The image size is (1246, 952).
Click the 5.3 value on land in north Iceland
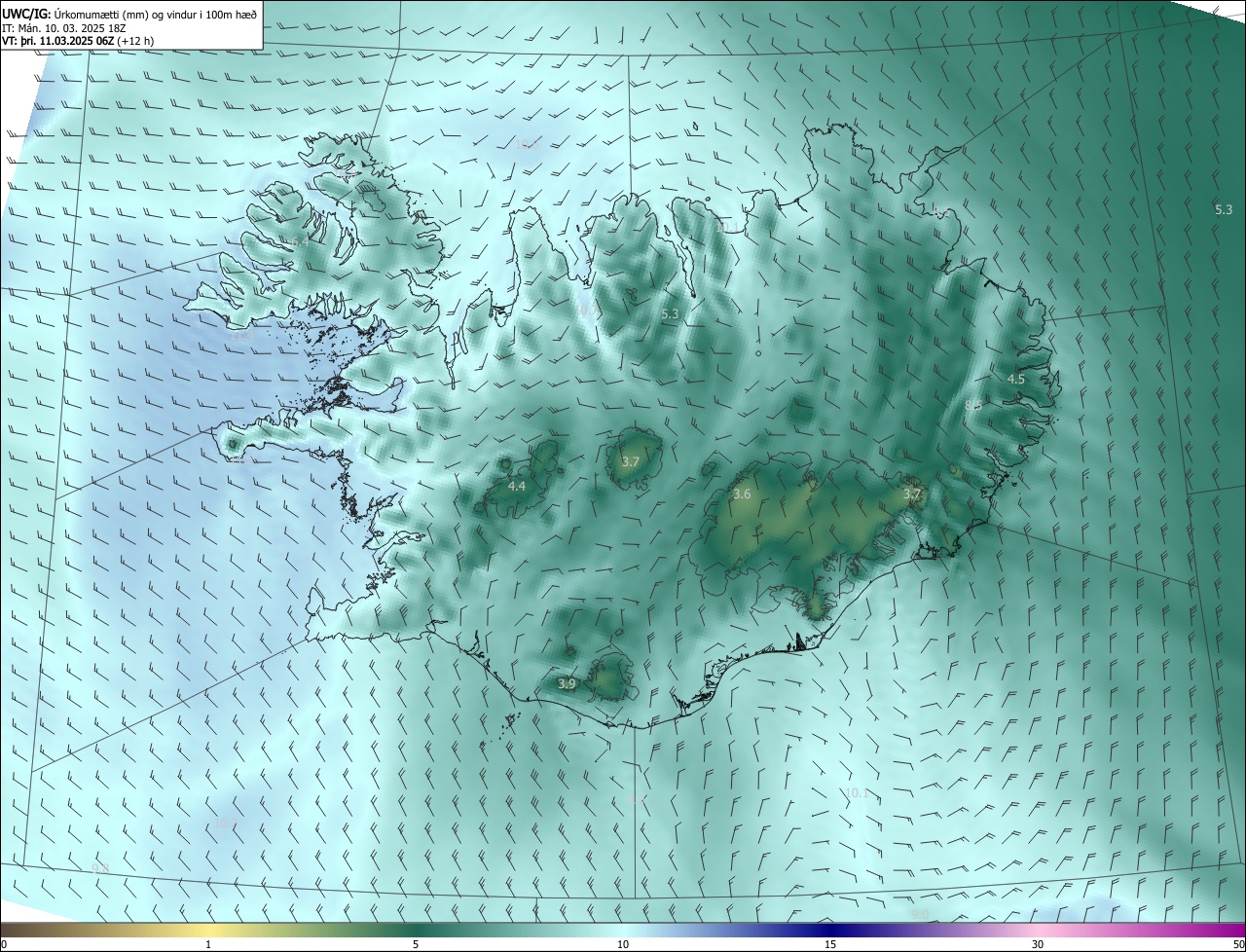click(x=670, y=314)
